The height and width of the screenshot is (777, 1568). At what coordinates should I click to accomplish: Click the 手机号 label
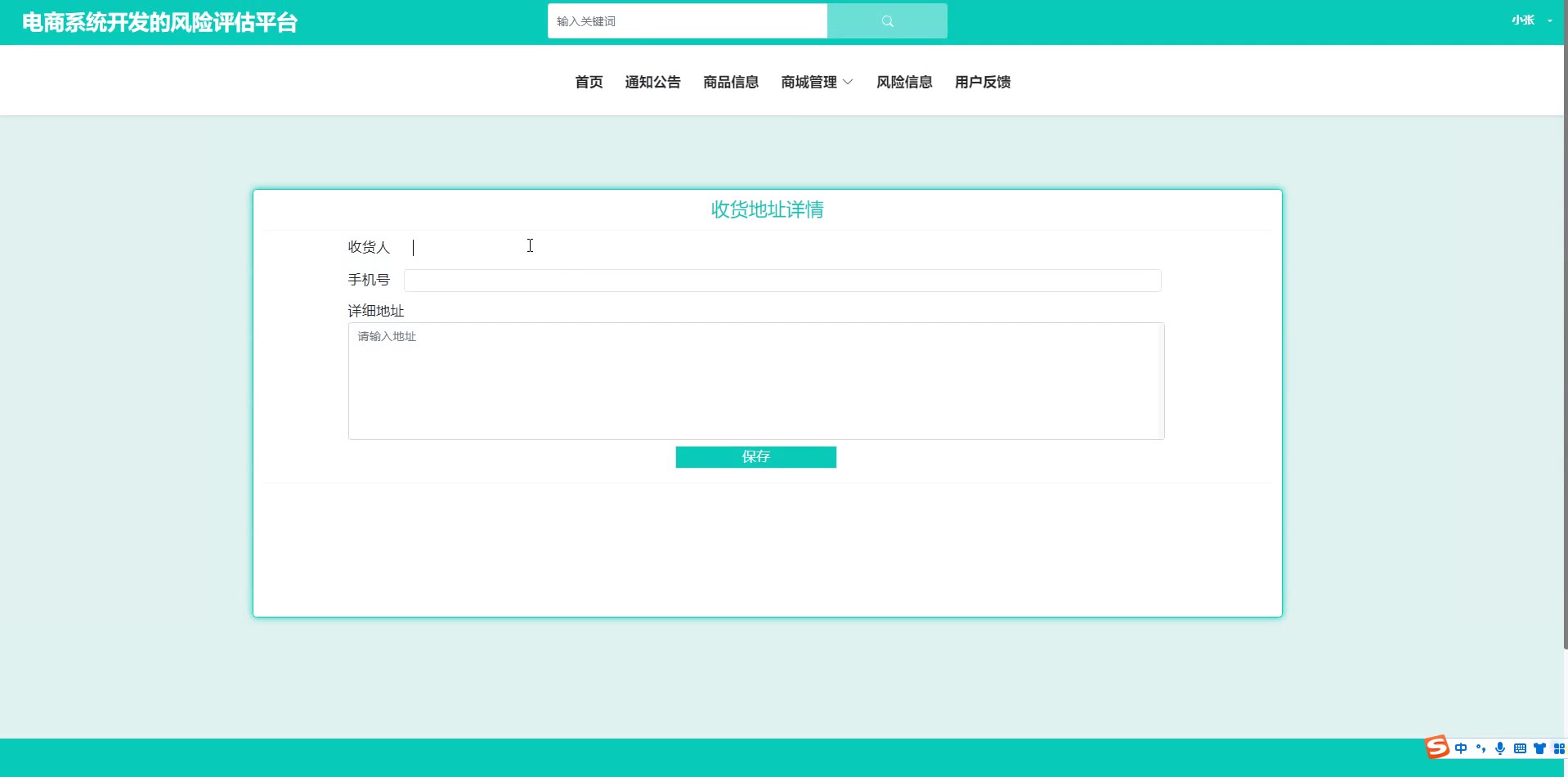369,280
